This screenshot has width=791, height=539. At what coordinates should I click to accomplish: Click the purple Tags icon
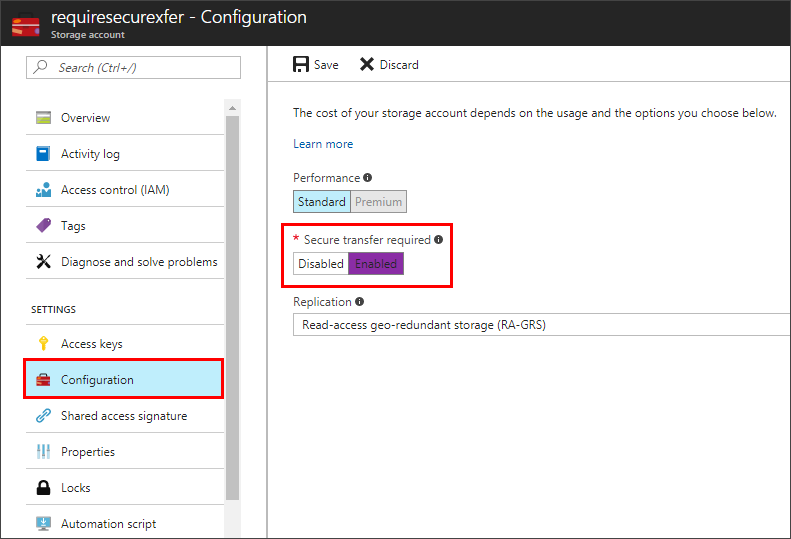pyautogui.click(x=43, y=226)
